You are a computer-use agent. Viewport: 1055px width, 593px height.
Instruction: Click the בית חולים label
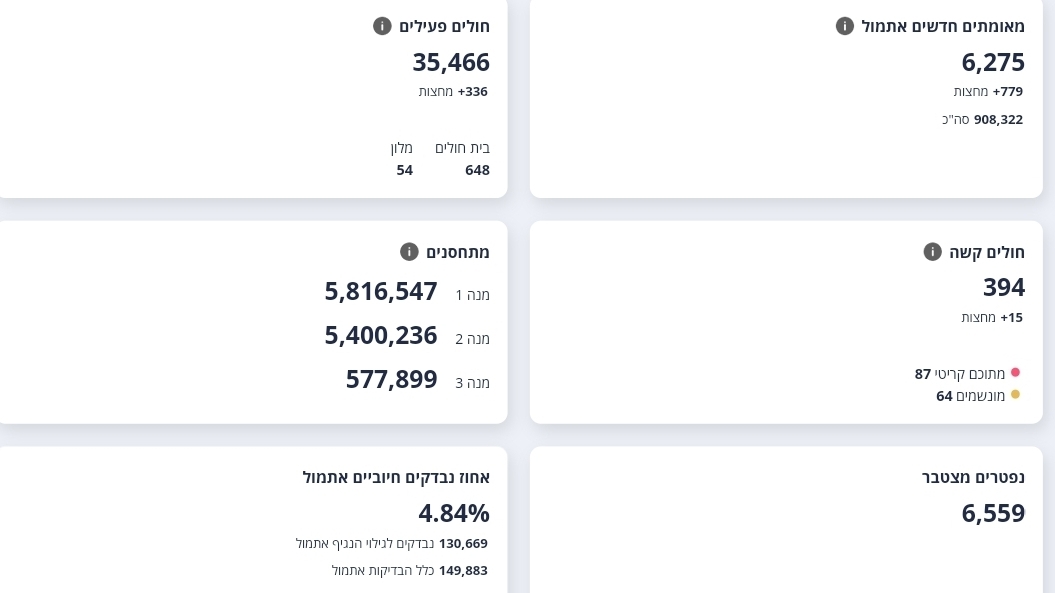pos(462,148)
